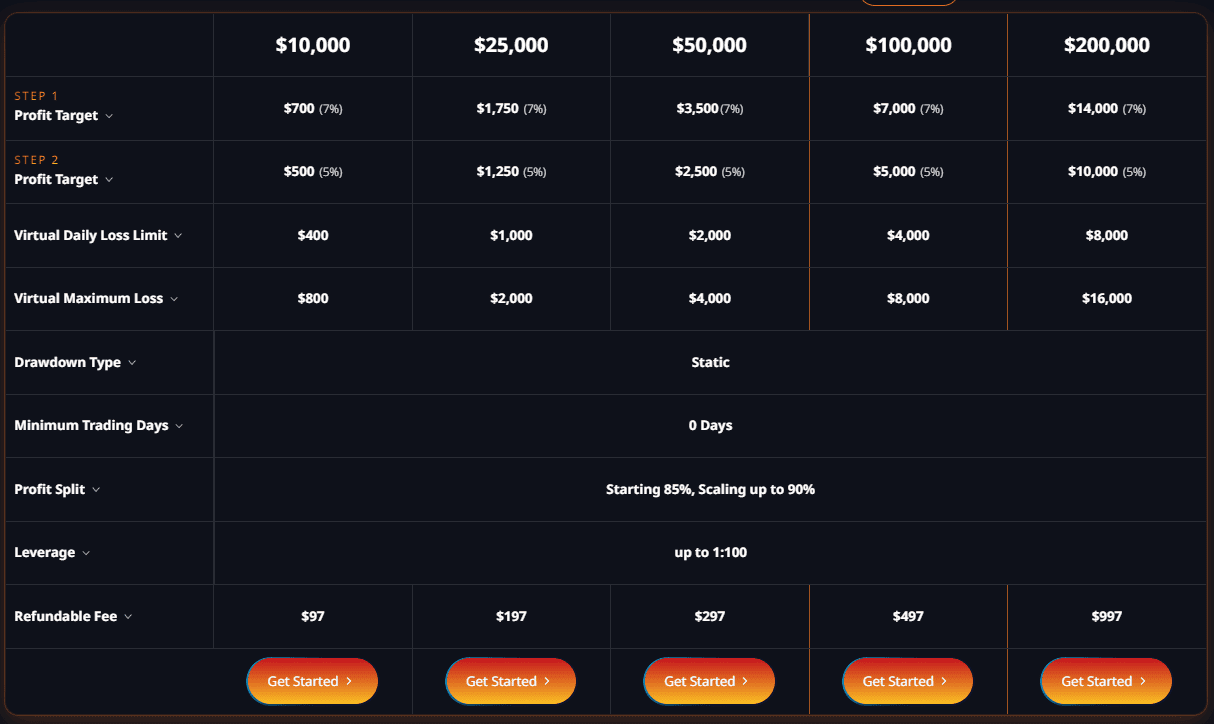Viewport: 1214px width, 724px height.
Task: Click Get Started under the $100,000 plan
Action: pos(907,681)
